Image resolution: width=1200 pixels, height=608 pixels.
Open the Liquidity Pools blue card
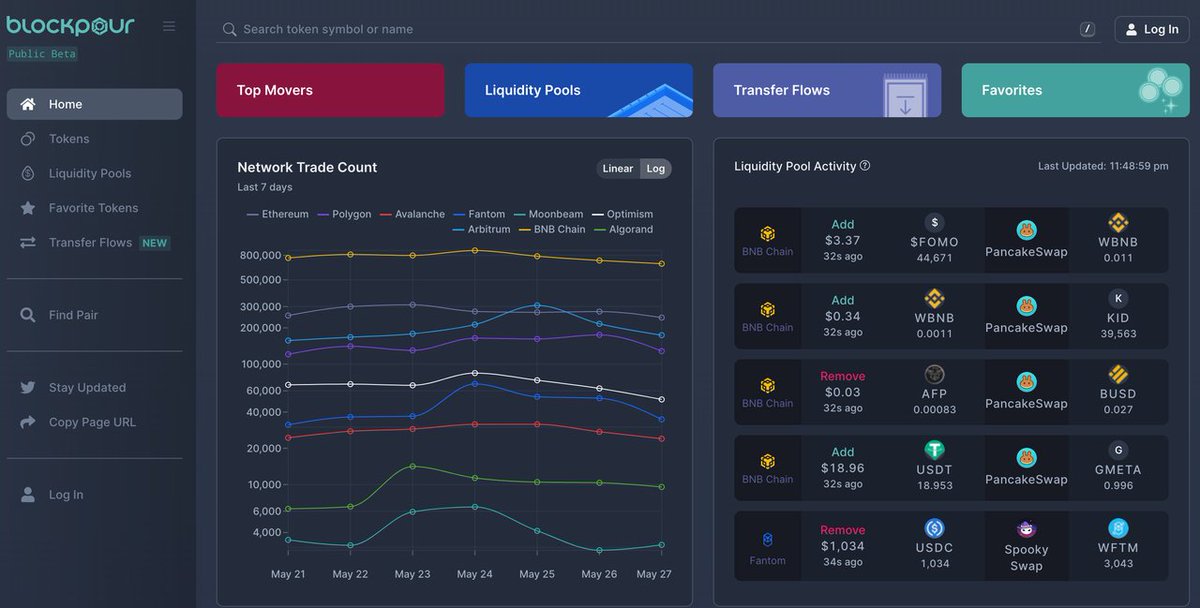(579, 90)
